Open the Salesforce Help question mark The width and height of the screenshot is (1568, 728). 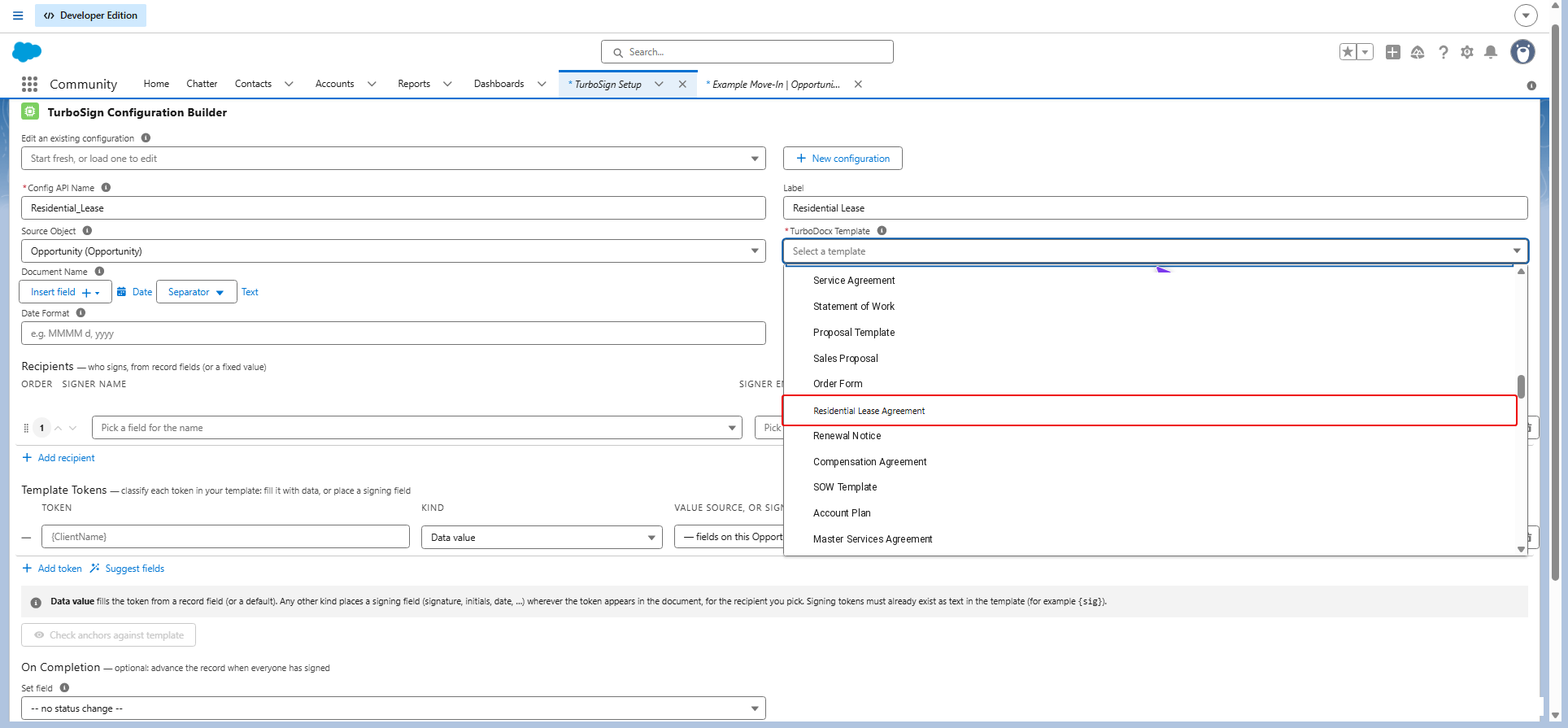[x=1443, y=52]
